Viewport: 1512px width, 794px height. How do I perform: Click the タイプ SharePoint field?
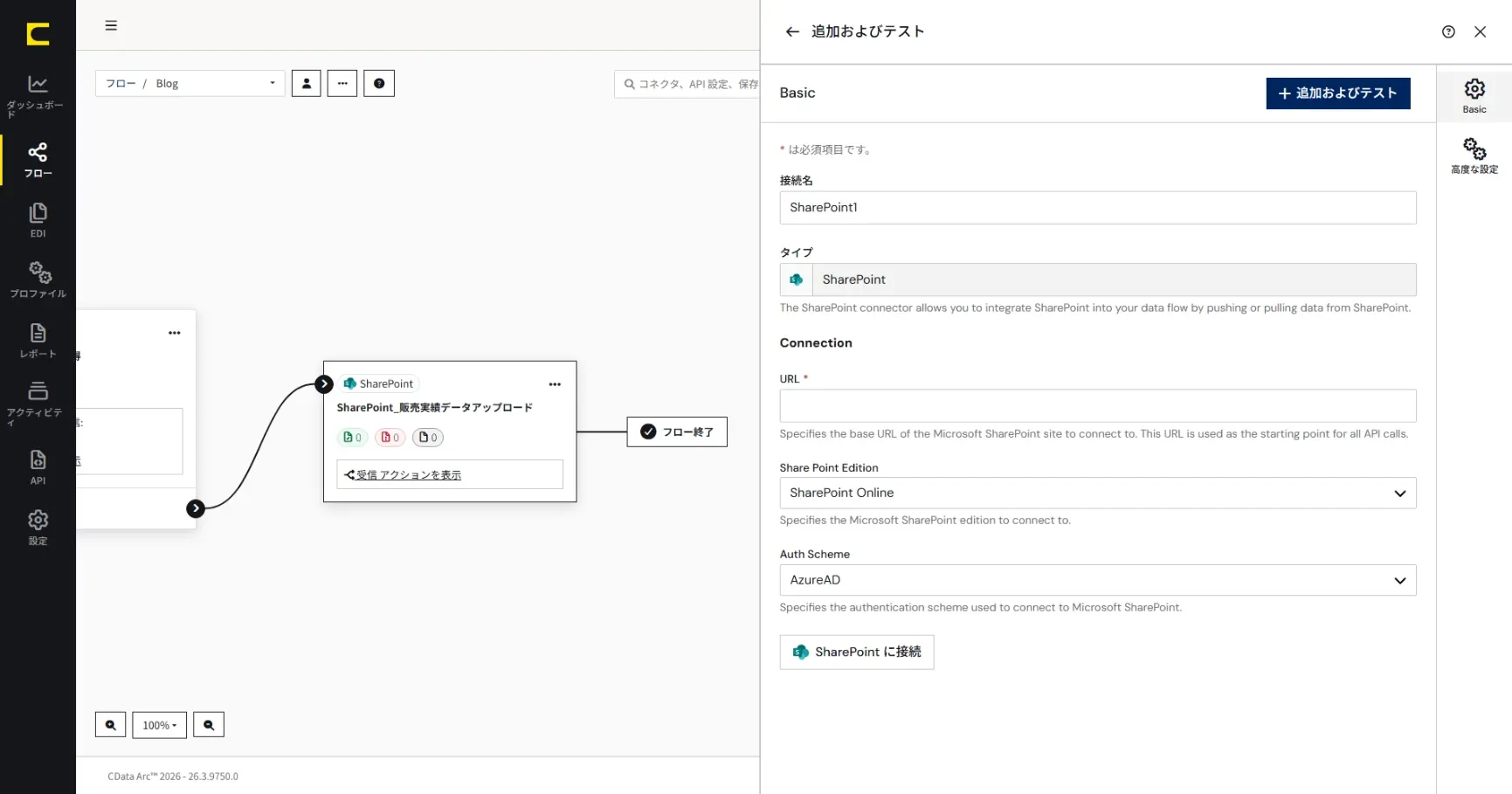(x=1098, y=280)
